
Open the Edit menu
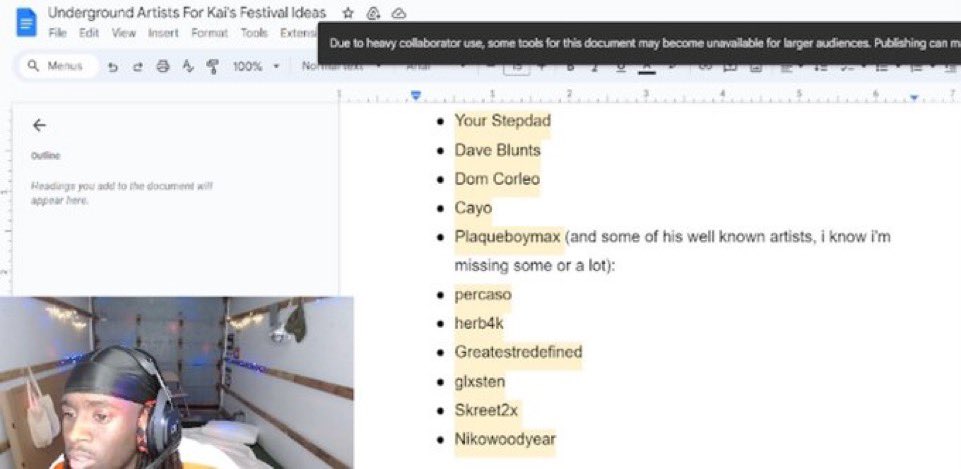point(89,33)
